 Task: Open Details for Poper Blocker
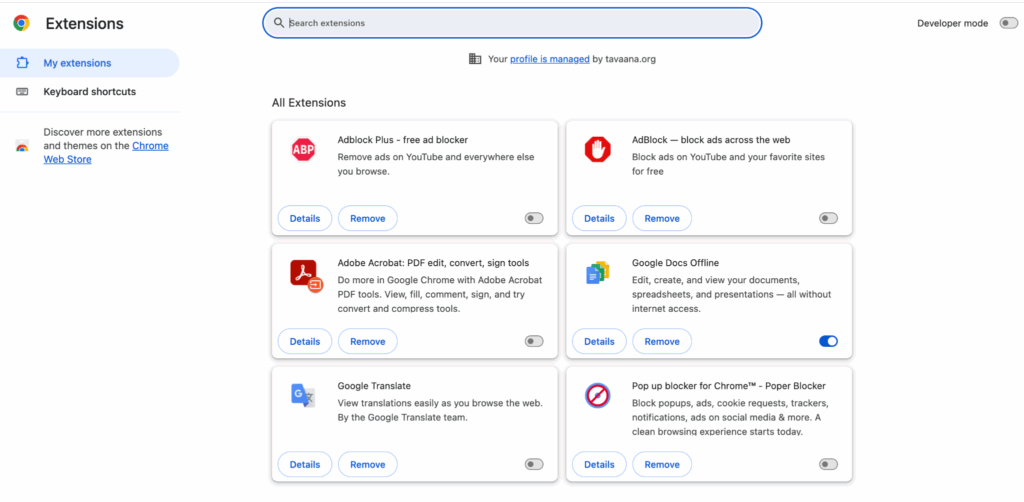pos(600,464)
